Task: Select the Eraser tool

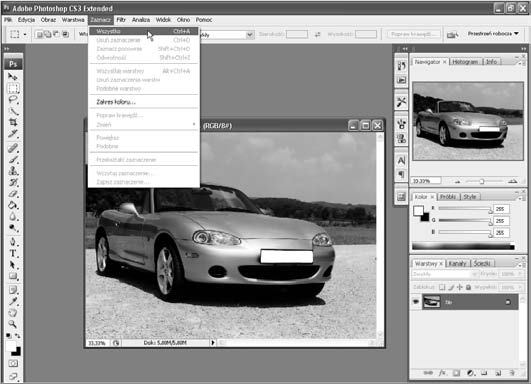Action: [13, 194]
